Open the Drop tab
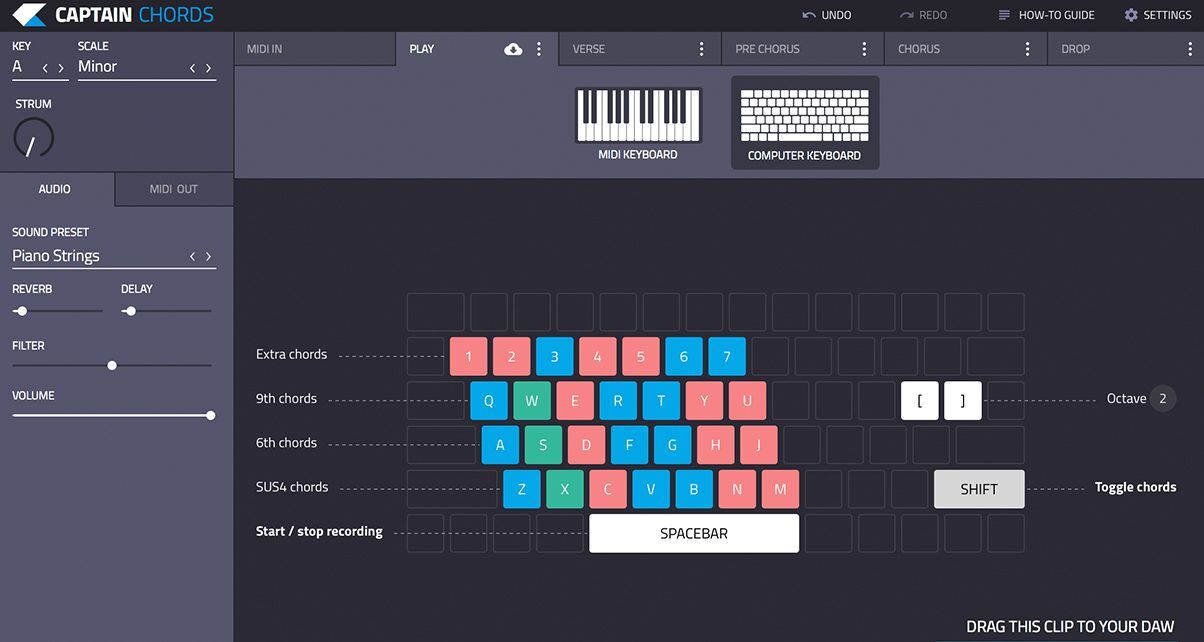 pos(1125,48)
